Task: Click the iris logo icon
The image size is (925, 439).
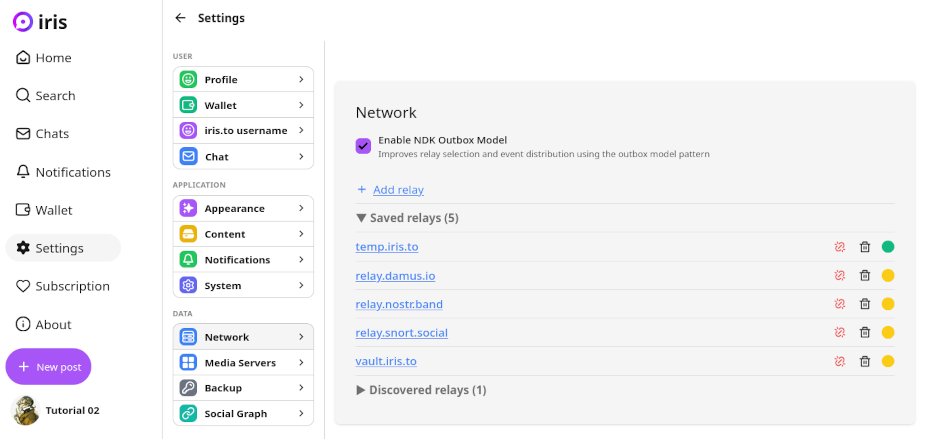Action: pos(23,21)
